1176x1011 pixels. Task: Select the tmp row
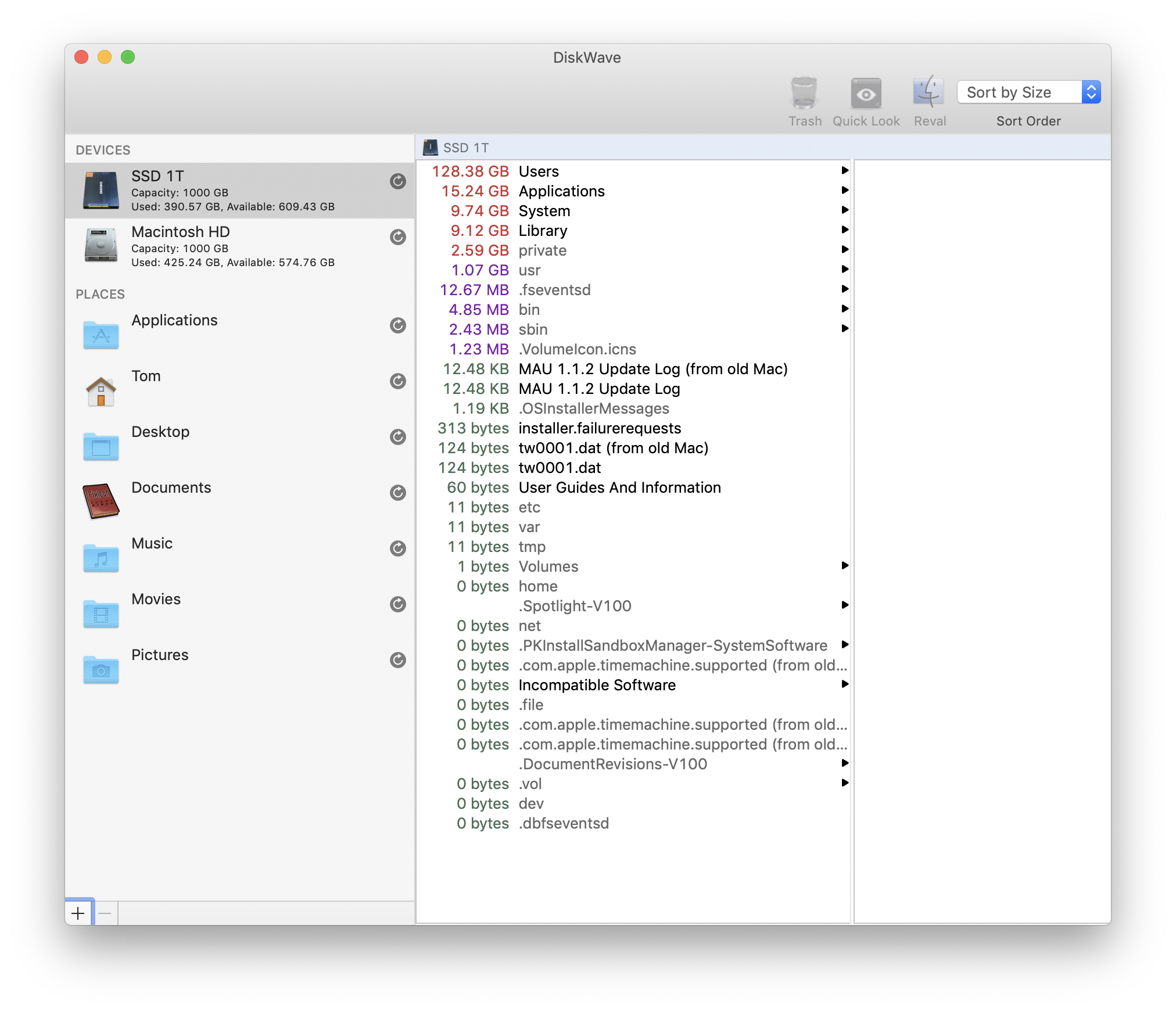click(x=633, y=547)
